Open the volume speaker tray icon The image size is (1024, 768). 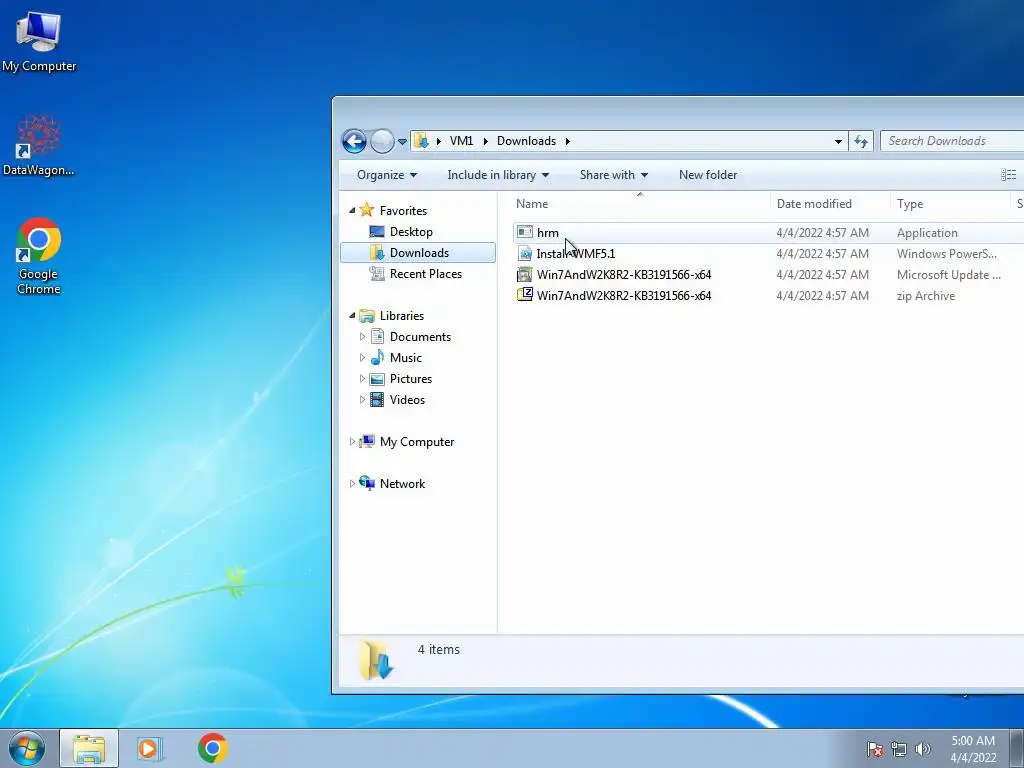[x=922, y=749]
